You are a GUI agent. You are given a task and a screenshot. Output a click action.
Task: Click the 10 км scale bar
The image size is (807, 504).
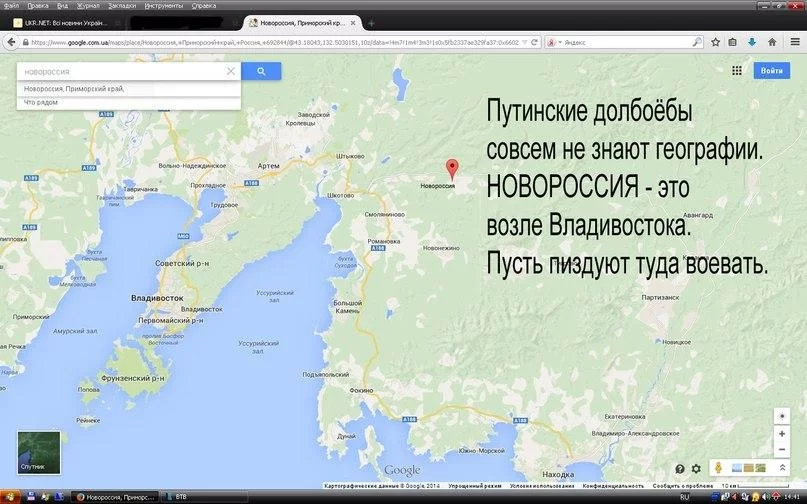pos(755,485)
